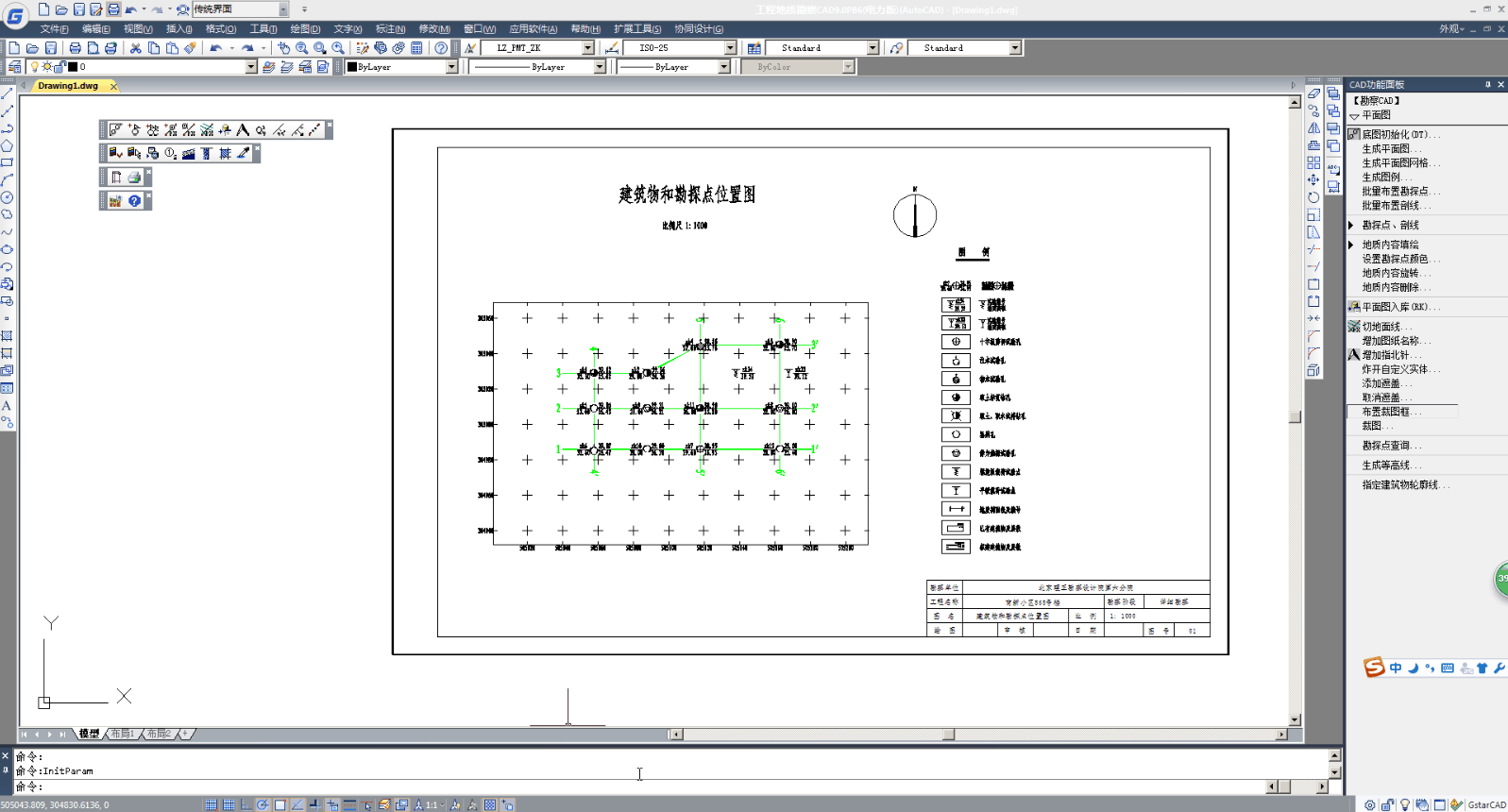Open the Help question mark icon

click(x=441, y=48)
